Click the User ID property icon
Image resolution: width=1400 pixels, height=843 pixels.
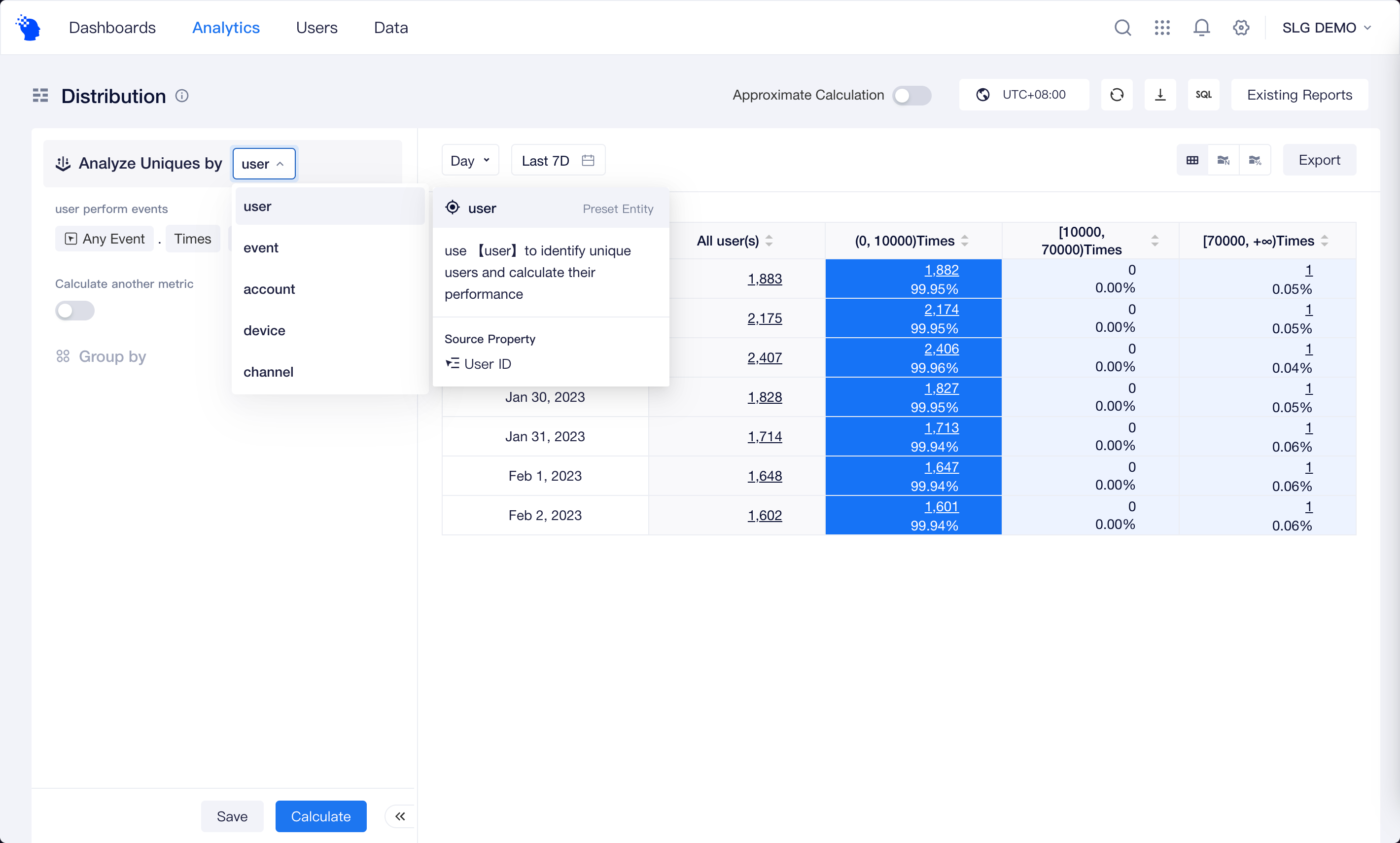[453, 363]
